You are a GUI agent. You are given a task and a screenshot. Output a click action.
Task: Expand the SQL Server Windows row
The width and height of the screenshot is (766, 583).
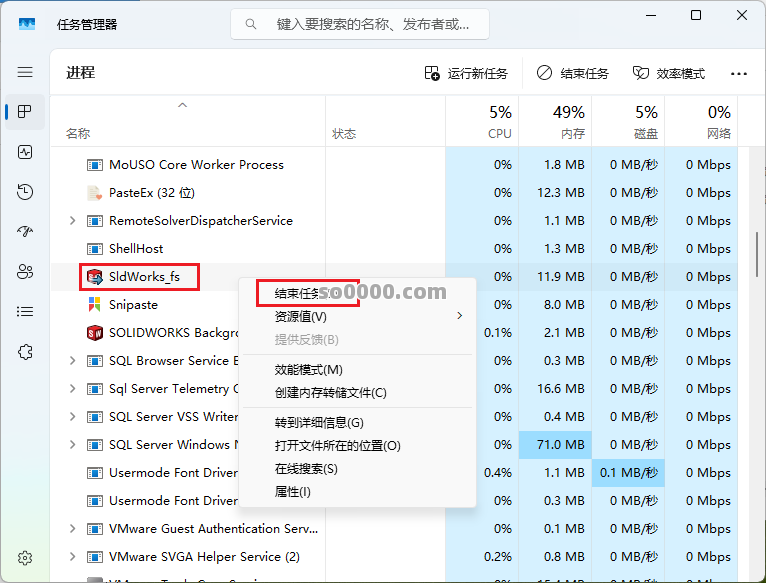pyautogui.click(x=72, y=445)
